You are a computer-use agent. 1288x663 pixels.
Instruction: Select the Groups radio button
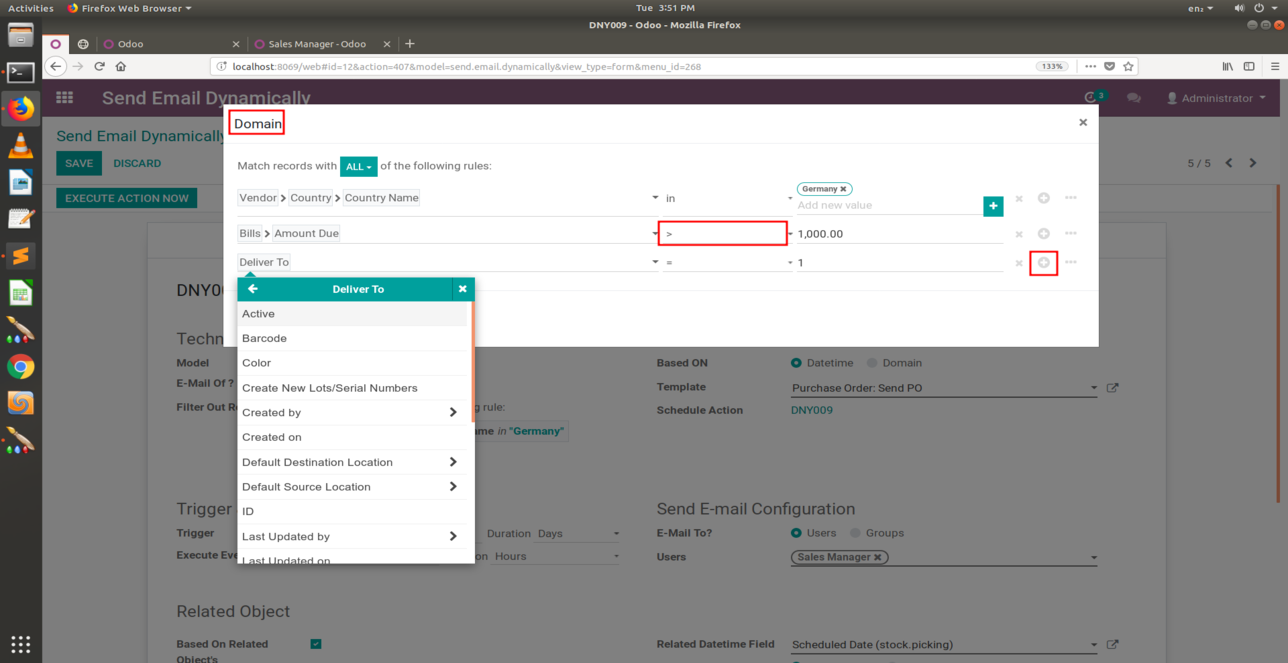tap(856, 533)
